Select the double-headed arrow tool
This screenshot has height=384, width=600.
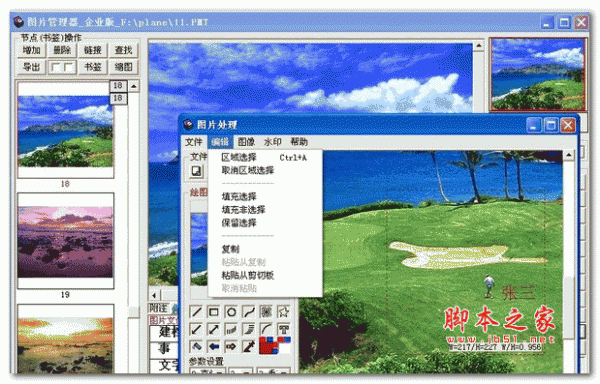(214, 329)
